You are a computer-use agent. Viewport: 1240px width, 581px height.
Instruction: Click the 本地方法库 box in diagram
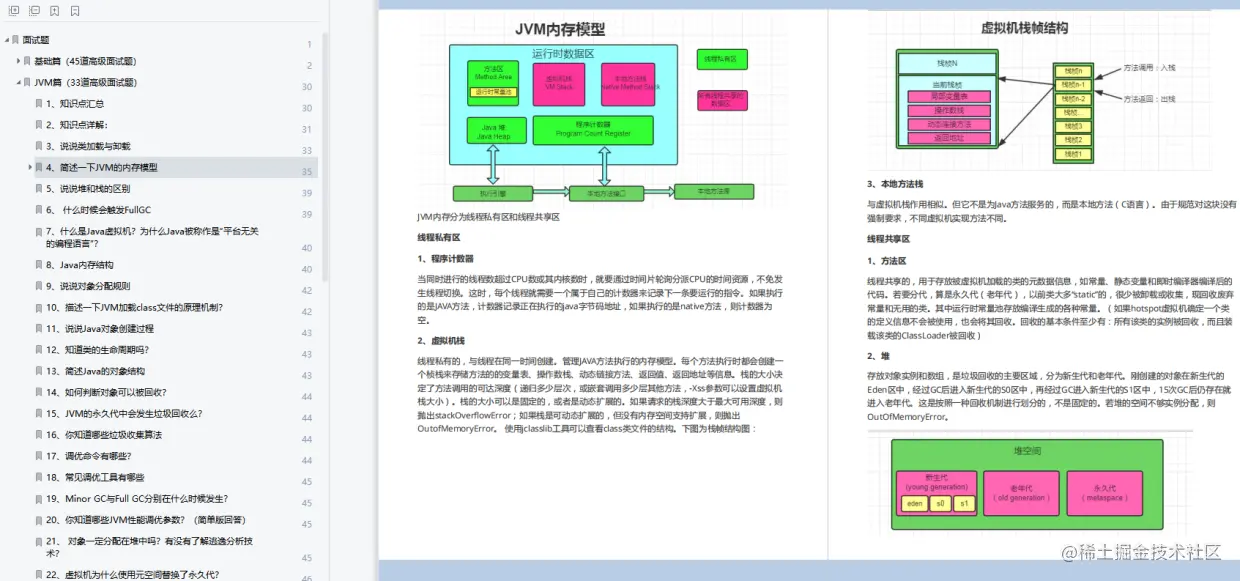[x=714, y=191]
